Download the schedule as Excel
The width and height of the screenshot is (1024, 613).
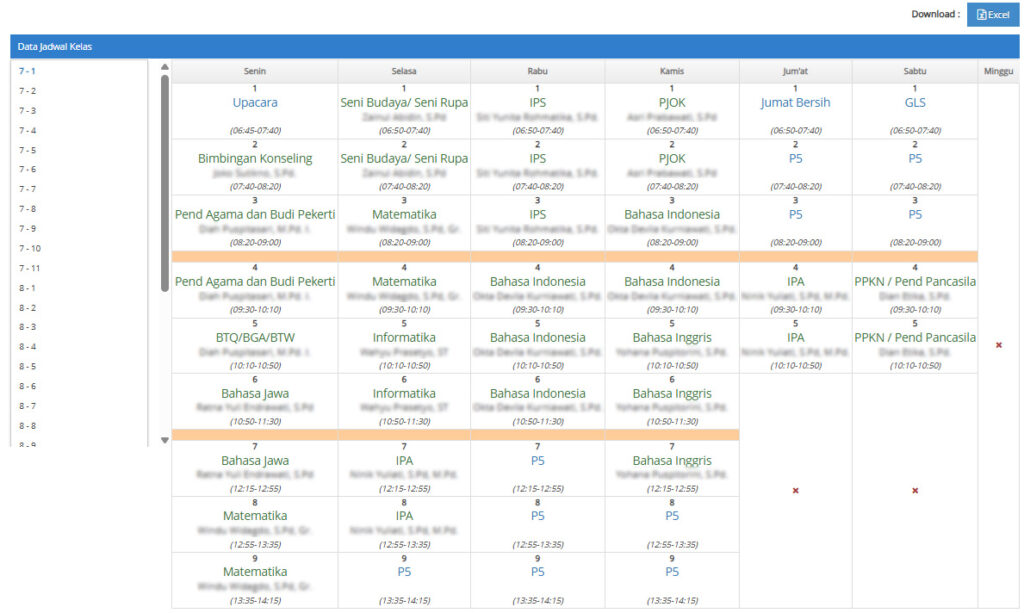[993, 14]
